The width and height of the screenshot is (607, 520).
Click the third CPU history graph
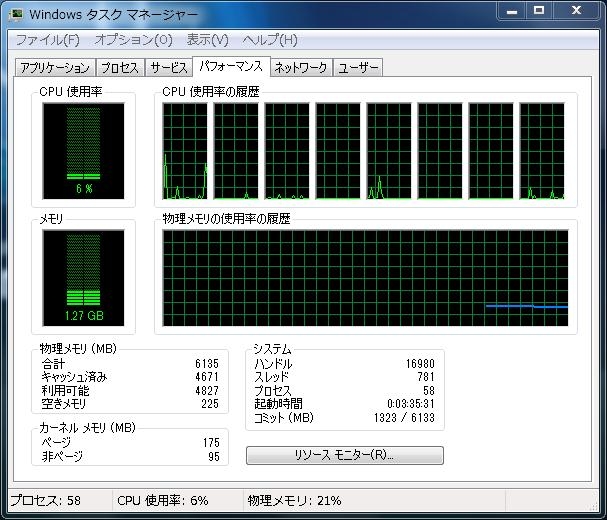tap(287, 151)
